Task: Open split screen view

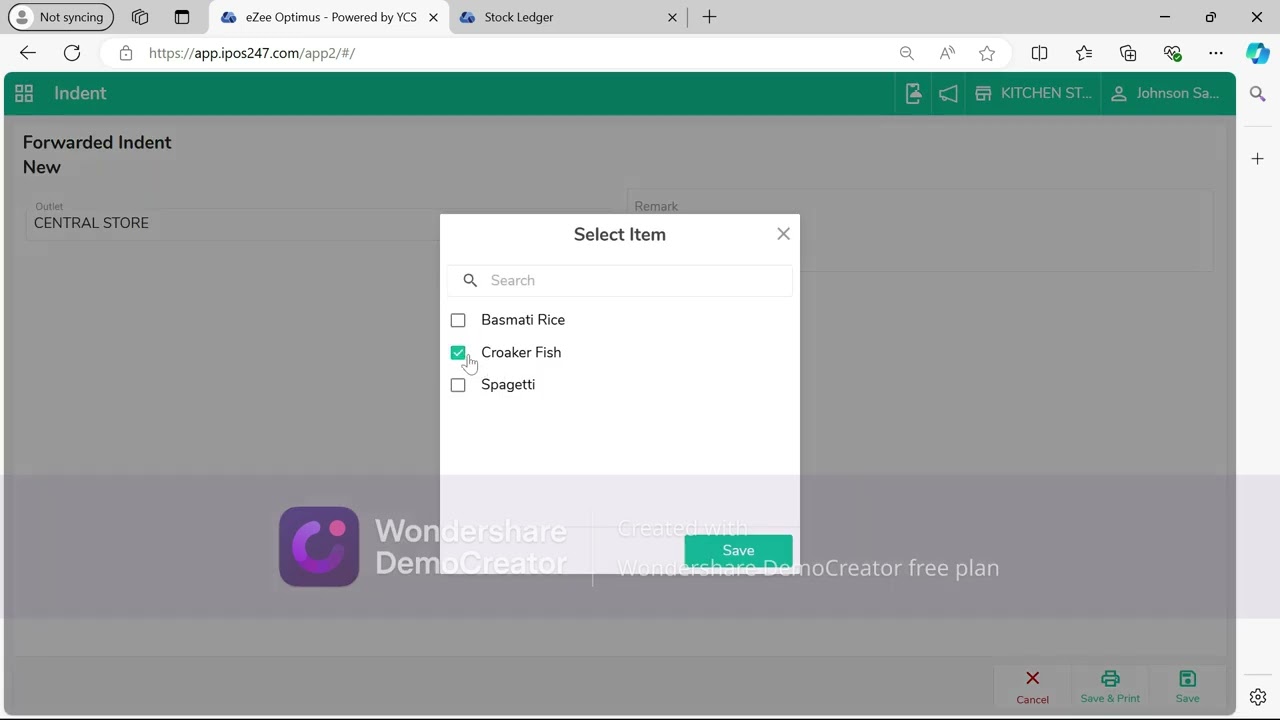Action: tap(1040, 53)
